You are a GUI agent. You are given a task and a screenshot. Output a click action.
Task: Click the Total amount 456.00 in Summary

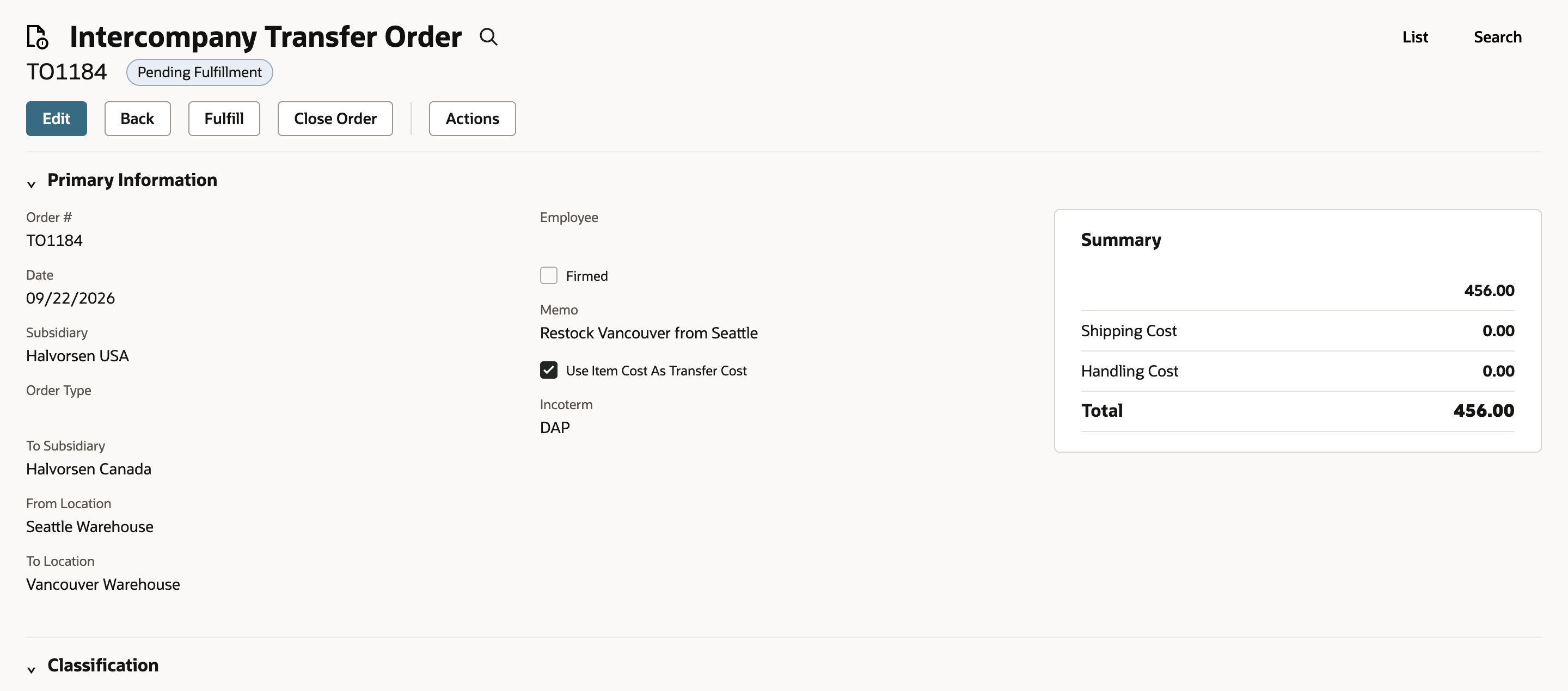1484,411
